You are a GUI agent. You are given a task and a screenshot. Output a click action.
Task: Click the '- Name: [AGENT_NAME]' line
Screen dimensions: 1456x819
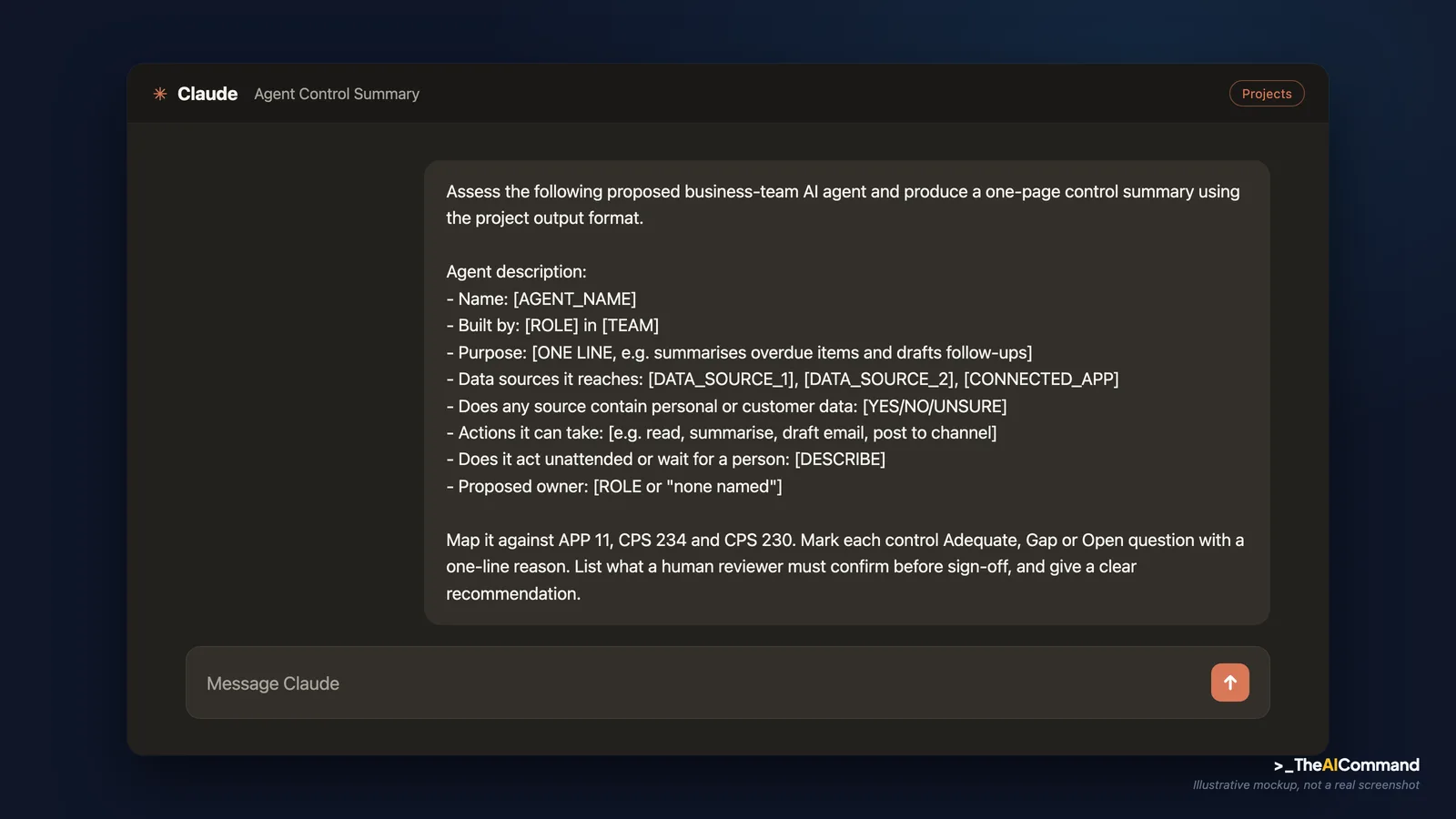[541, 298]
